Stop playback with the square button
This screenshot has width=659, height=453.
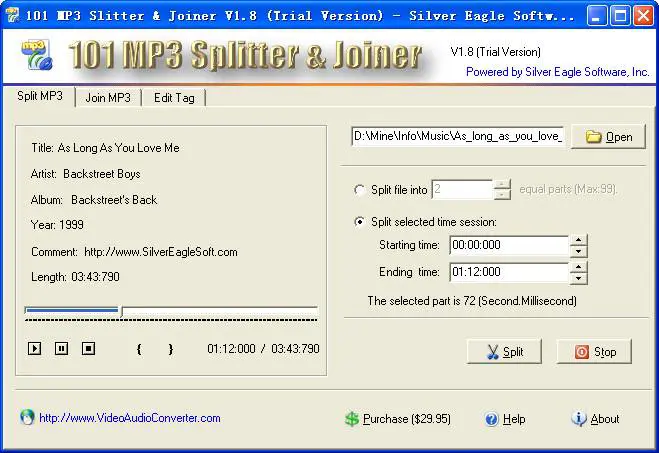pos(88,348)
